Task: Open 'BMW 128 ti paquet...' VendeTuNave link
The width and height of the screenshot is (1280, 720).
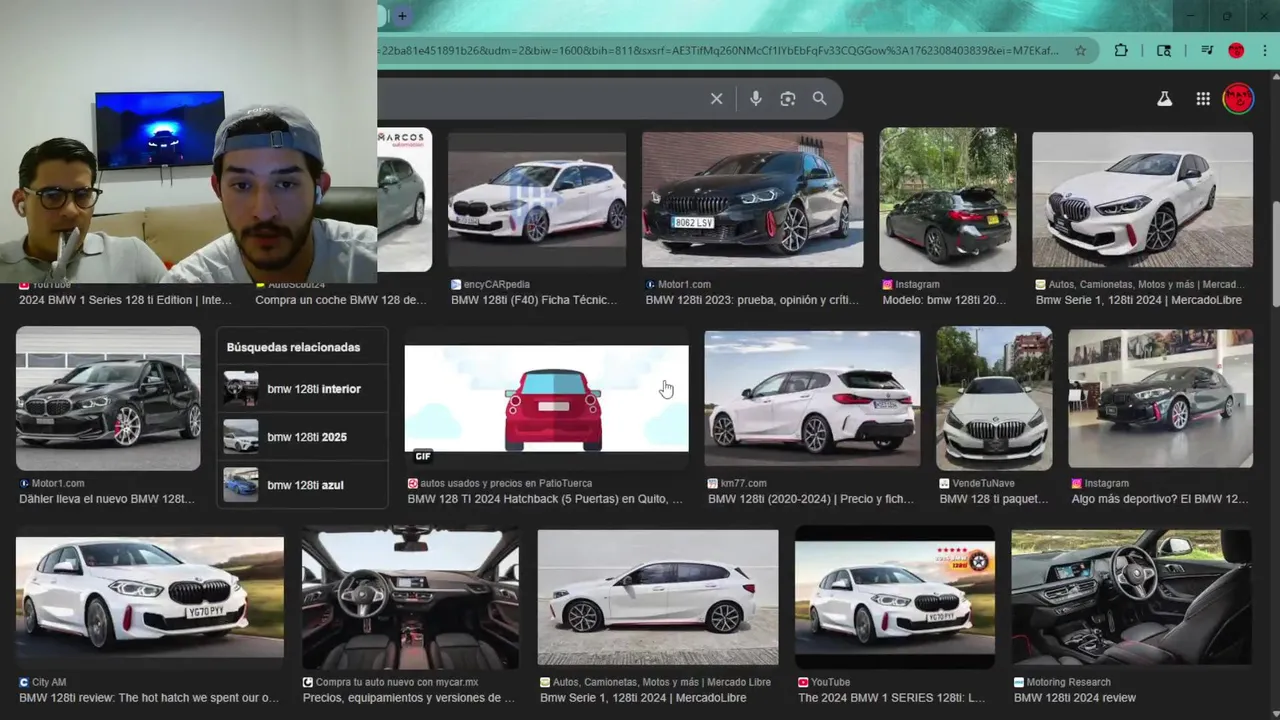Action: (x=994, y=499)
